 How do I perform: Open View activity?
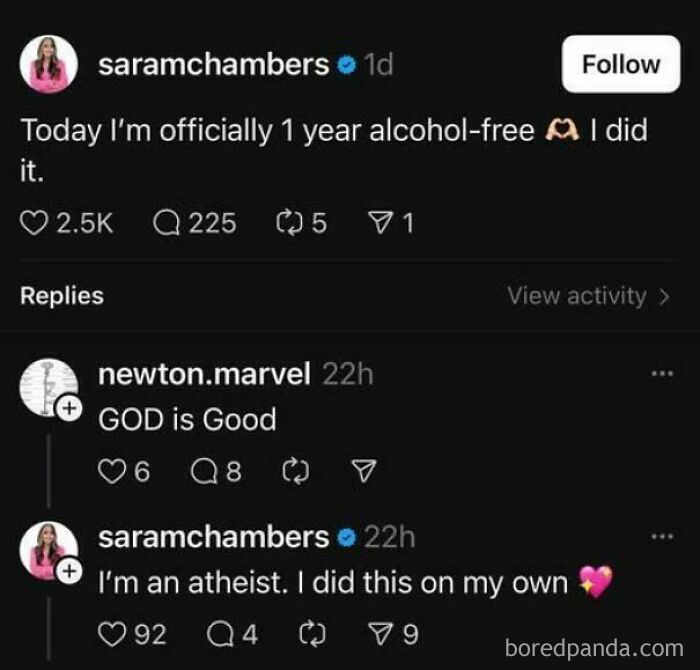click(588, 296)
